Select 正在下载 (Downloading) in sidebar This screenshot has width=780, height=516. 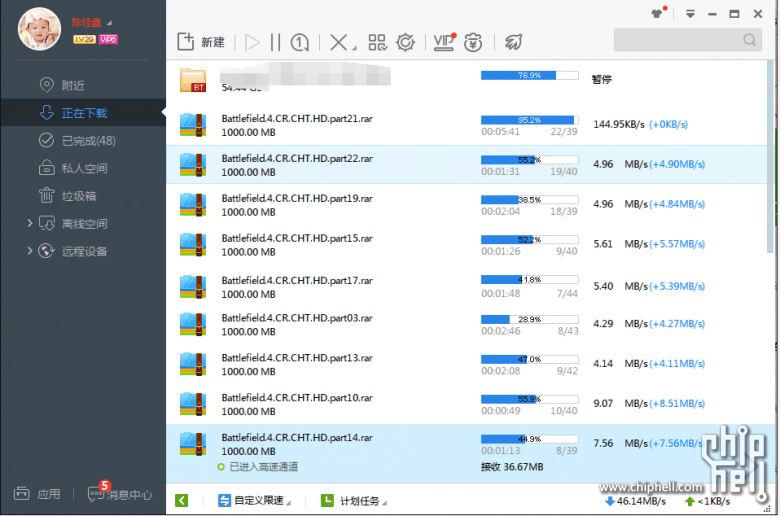[83, 113]
